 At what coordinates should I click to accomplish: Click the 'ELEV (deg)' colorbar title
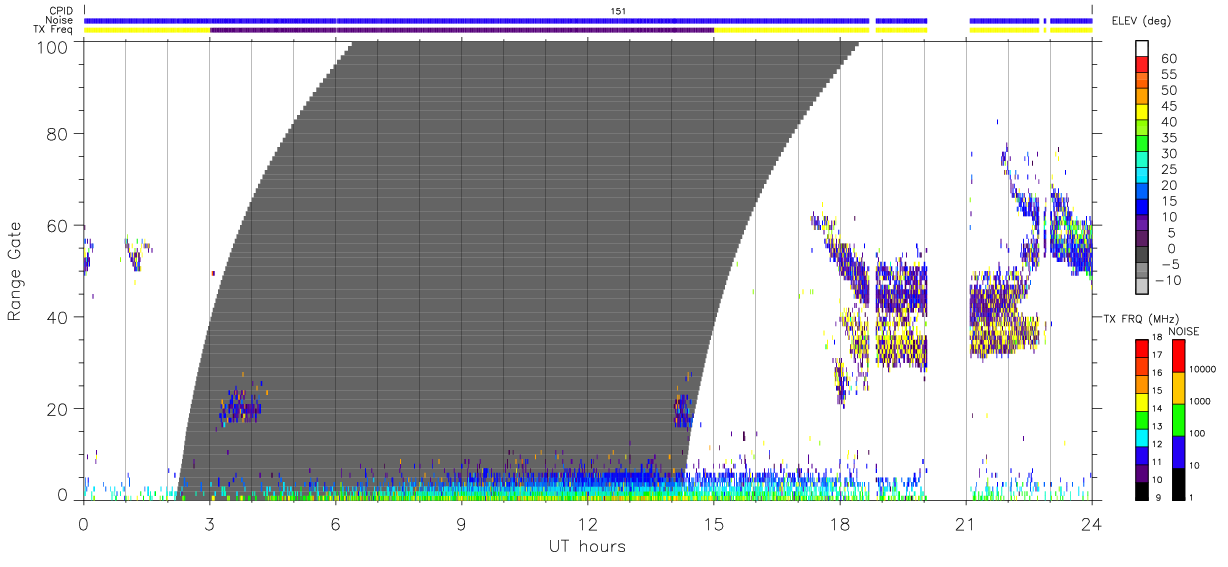(x=1143, y=21)
